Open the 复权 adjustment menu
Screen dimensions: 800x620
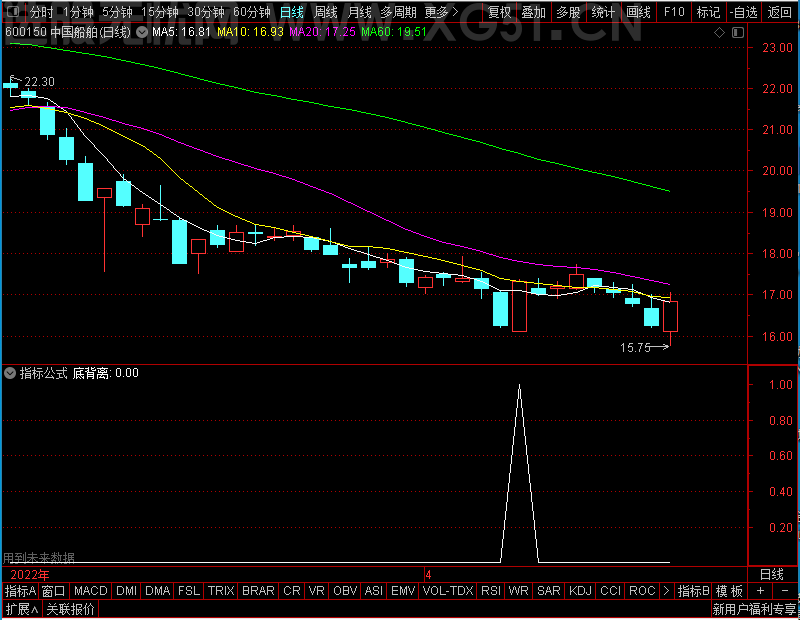click(x=499, y=12)
